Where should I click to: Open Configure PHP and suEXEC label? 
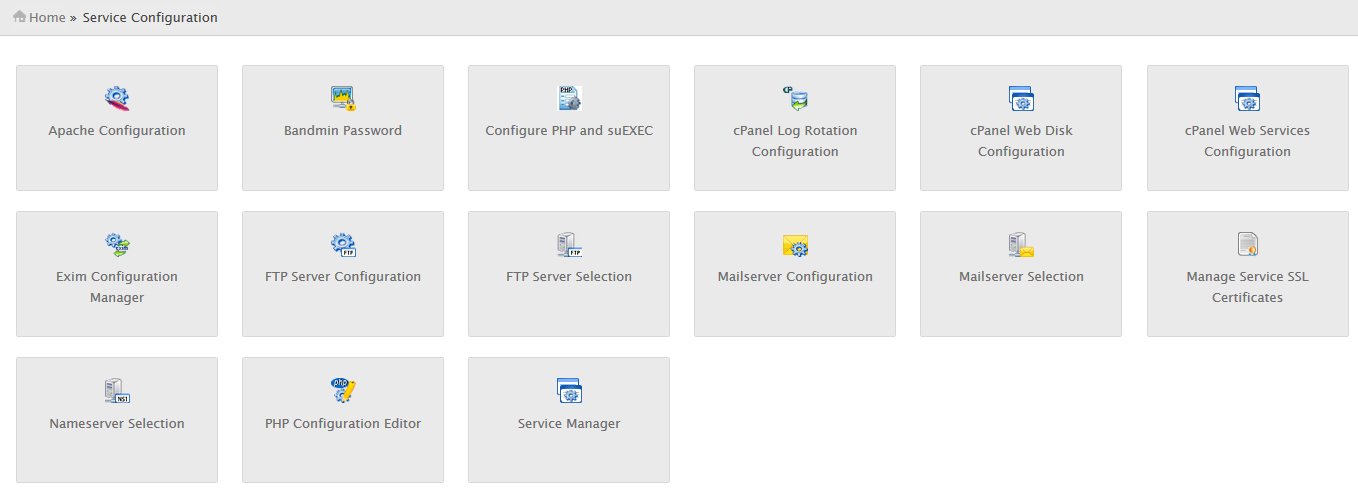point(569,131)
